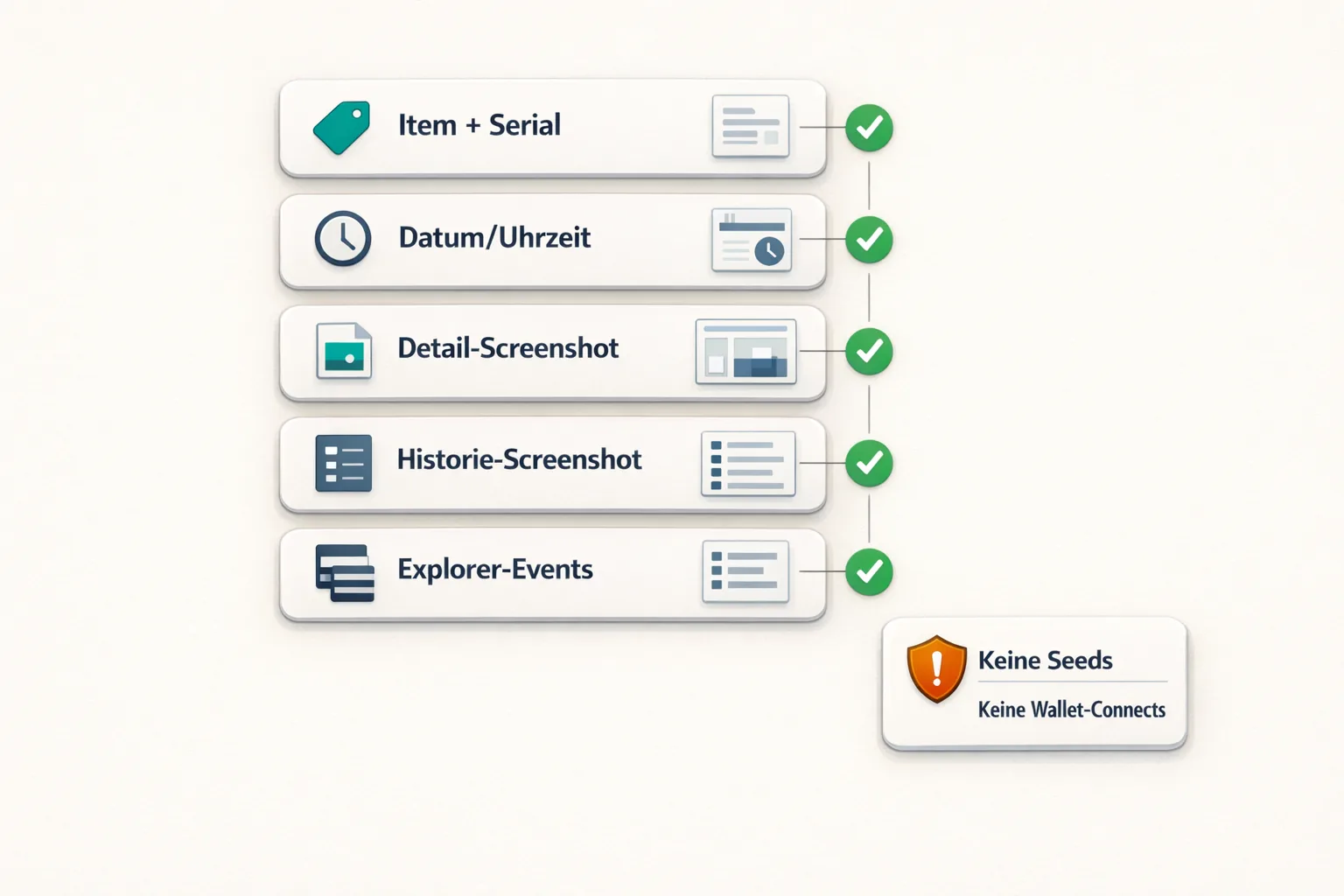
Task: Toggle the checkmark beside Detail-Screenshot
Action: pos(868,352)
